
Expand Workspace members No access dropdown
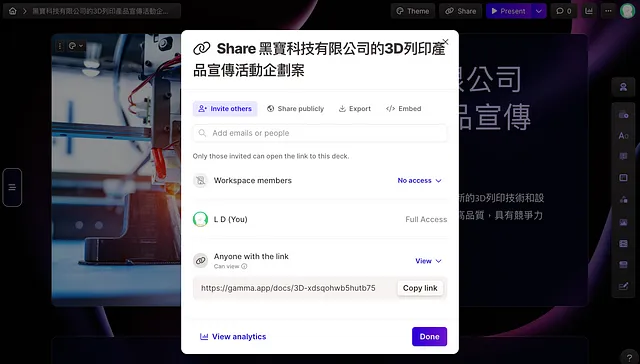(419, 180)
